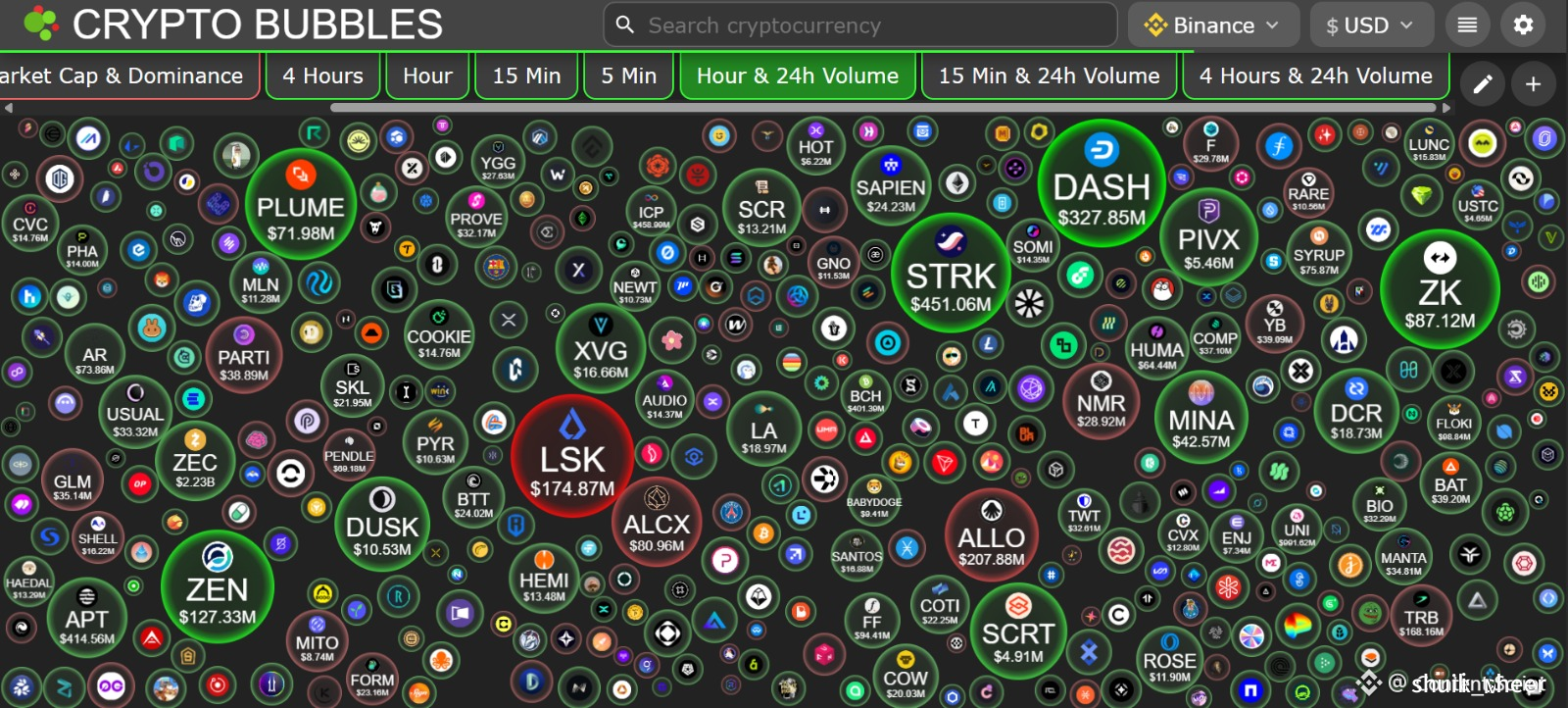This screenshot has width=1568, height=708.
Task: Select the COMP bubble
Action: tap(1215, 336)
